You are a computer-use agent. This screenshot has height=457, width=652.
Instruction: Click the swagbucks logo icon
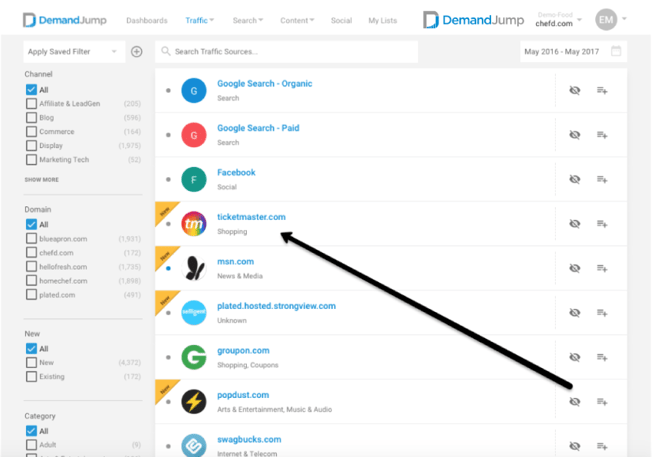point(194,446)
